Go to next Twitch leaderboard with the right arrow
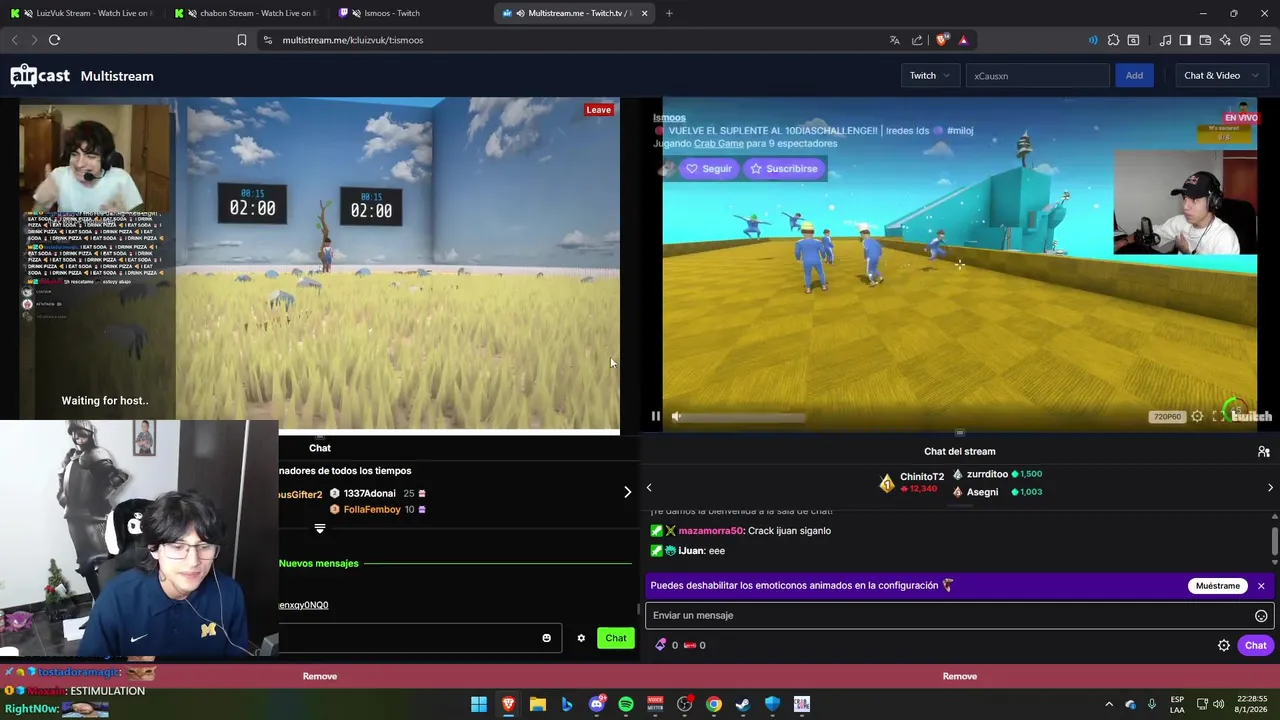1280x720 pixels. pos(1270,488)
